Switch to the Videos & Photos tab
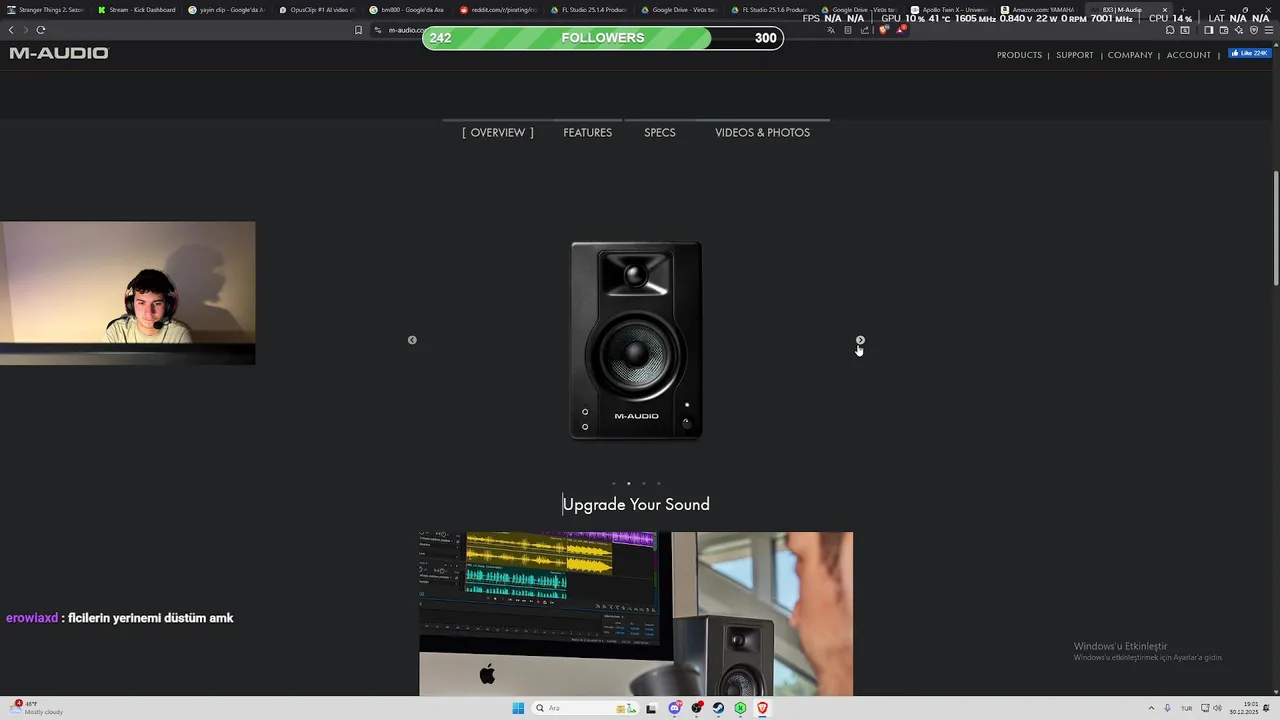This screenshot has width=1280, height=720. coord(762,132)
